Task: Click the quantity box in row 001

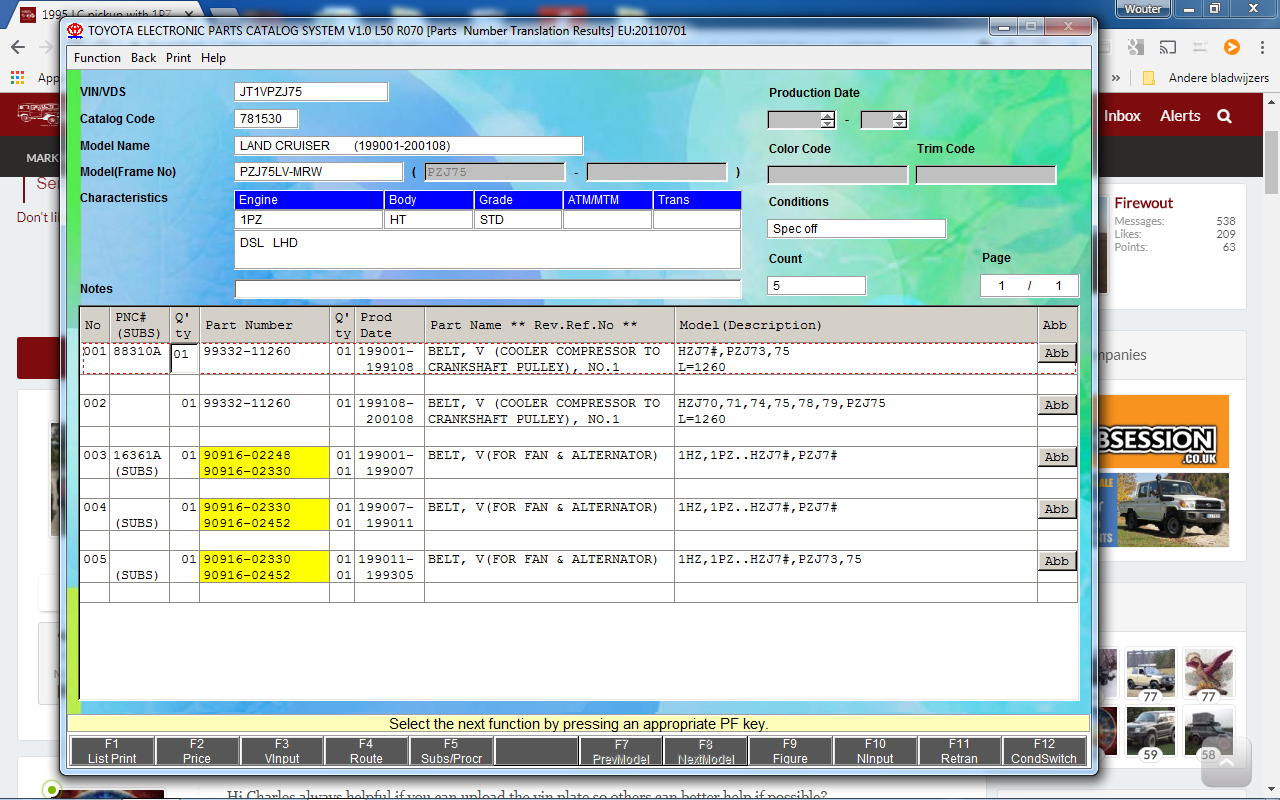Action: pos(184,357)
